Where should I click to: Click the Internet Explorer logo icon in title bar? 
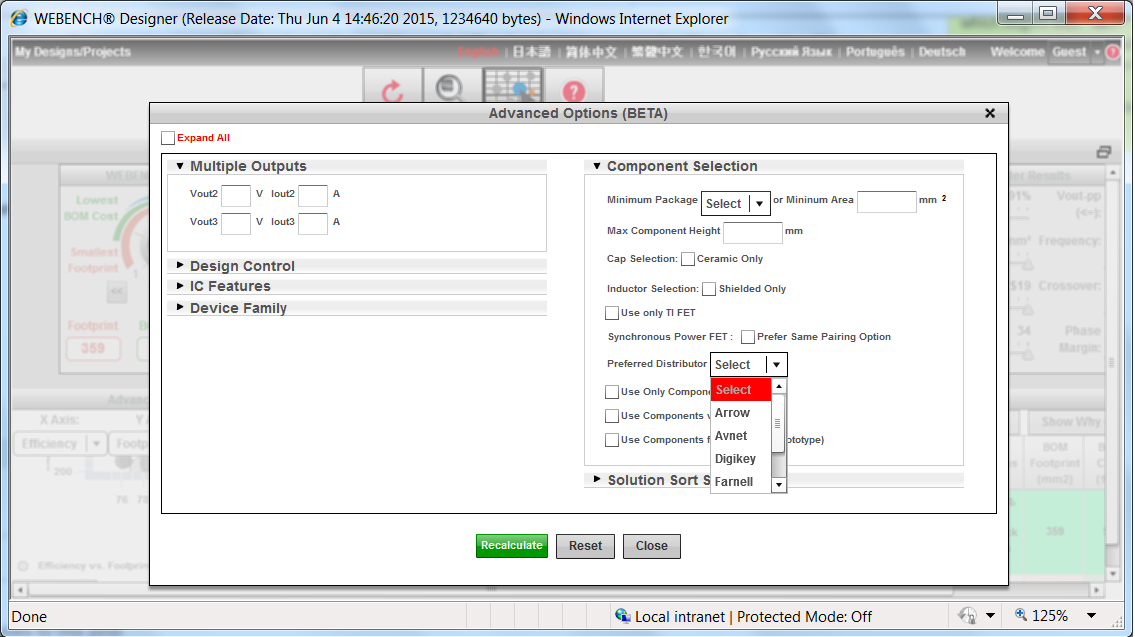(x=19, y=18)
